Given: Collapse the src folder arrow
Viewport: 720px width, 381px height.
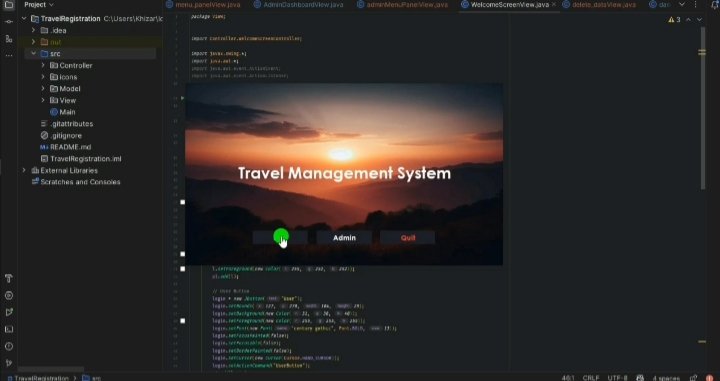Looking at the screenshot, I should pyautogui.click(x=33, y=54).
